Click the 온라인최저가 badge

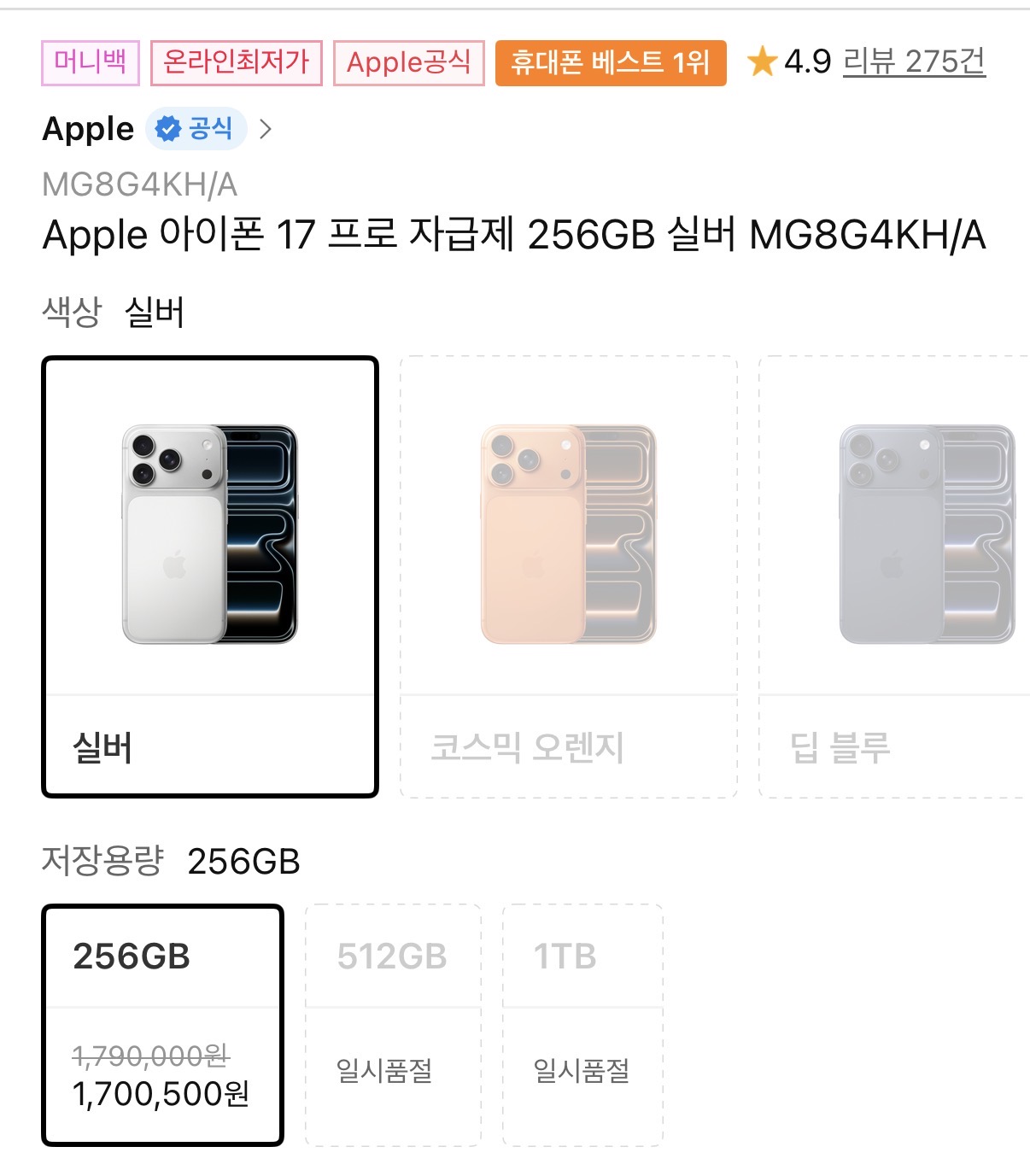coord(237,62)
